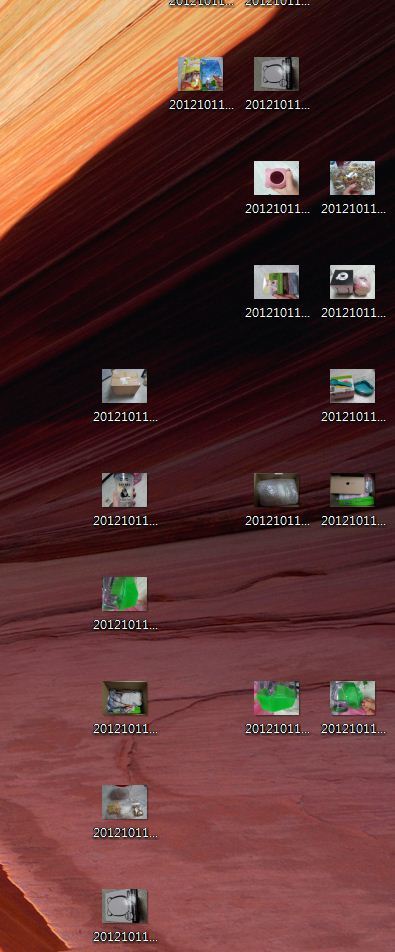Image resolution: width=395 pixels, height=952 pixels.
Task: Select the pink pig bowl photo file
Action: (276, 178)
